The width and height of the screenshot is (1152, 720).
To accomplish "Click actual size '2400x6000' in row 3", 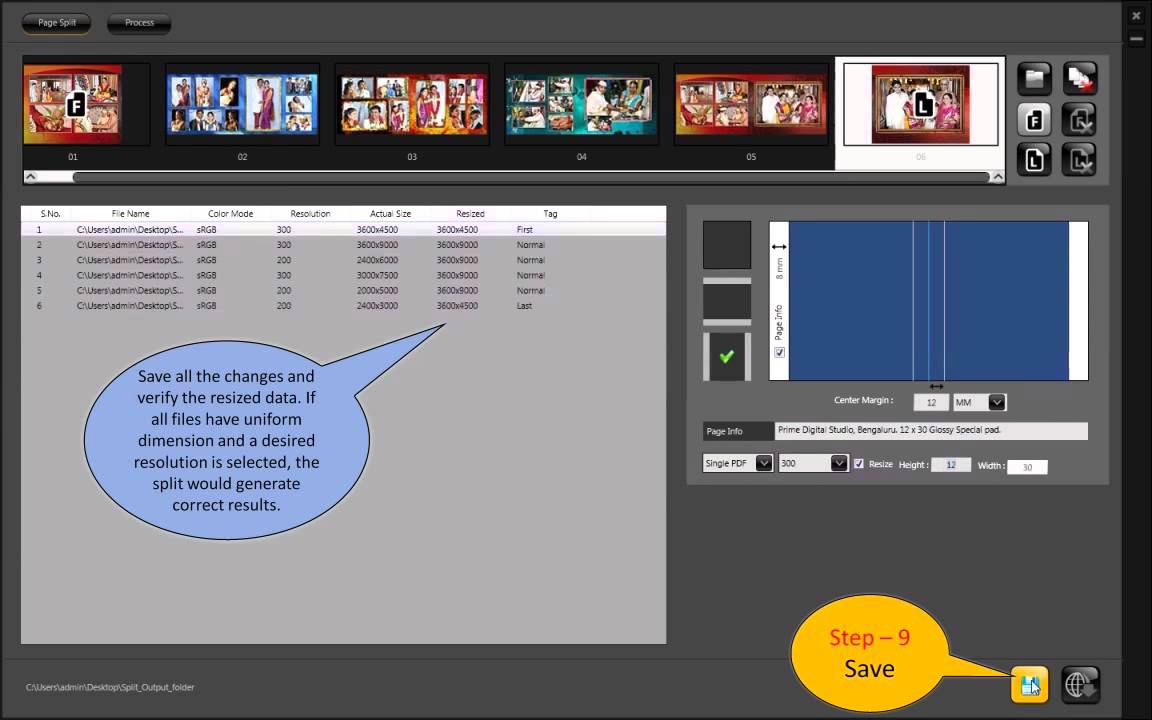I will (377, 260).
